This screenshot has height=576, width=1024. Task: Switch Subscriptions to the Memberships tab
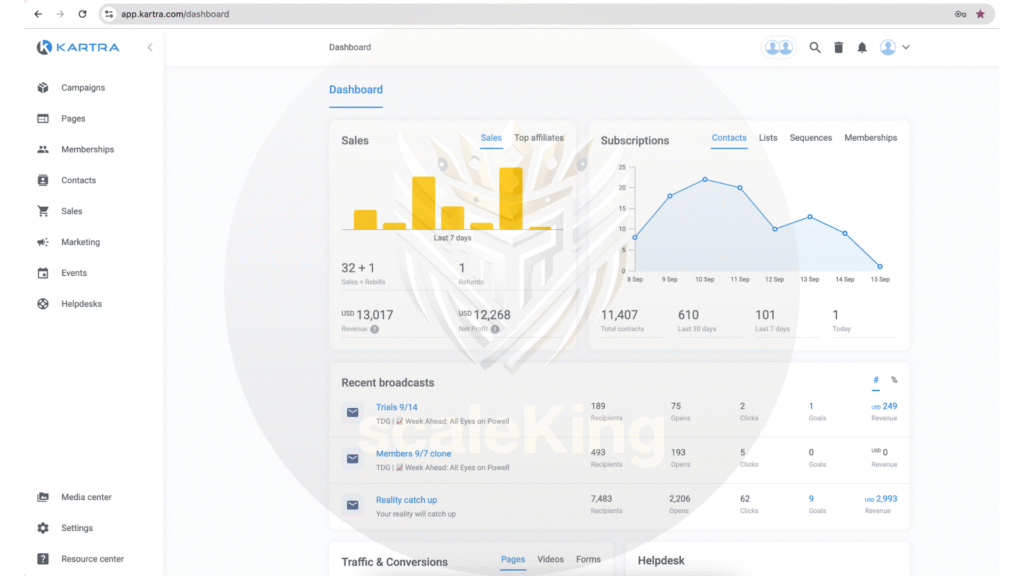(x=870, y=138)
